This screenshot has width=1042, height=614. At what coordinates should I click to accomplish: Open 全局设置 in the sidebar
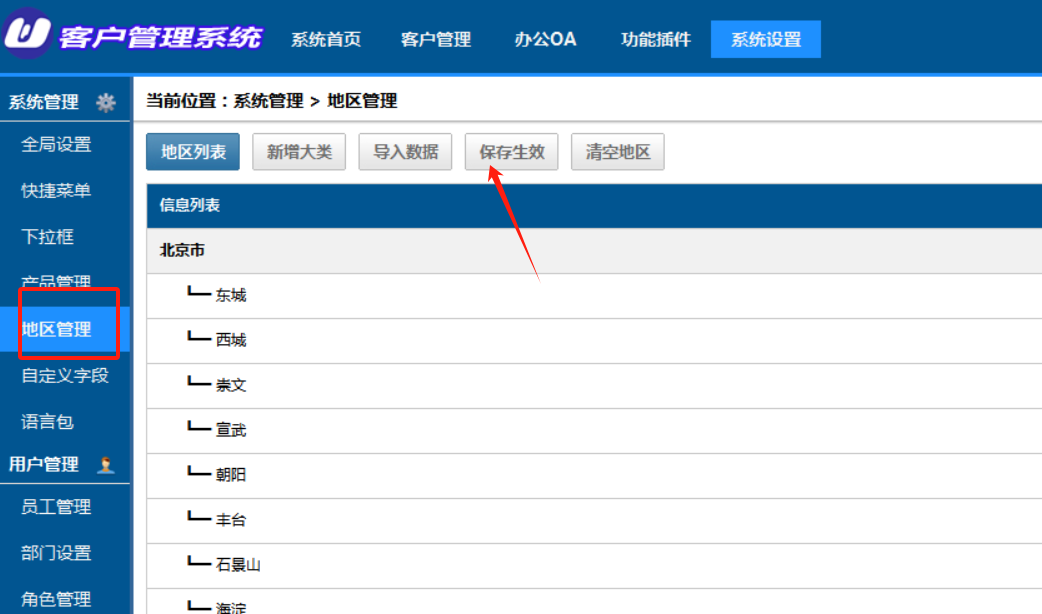pyautogui.click(x=56, y=144)
